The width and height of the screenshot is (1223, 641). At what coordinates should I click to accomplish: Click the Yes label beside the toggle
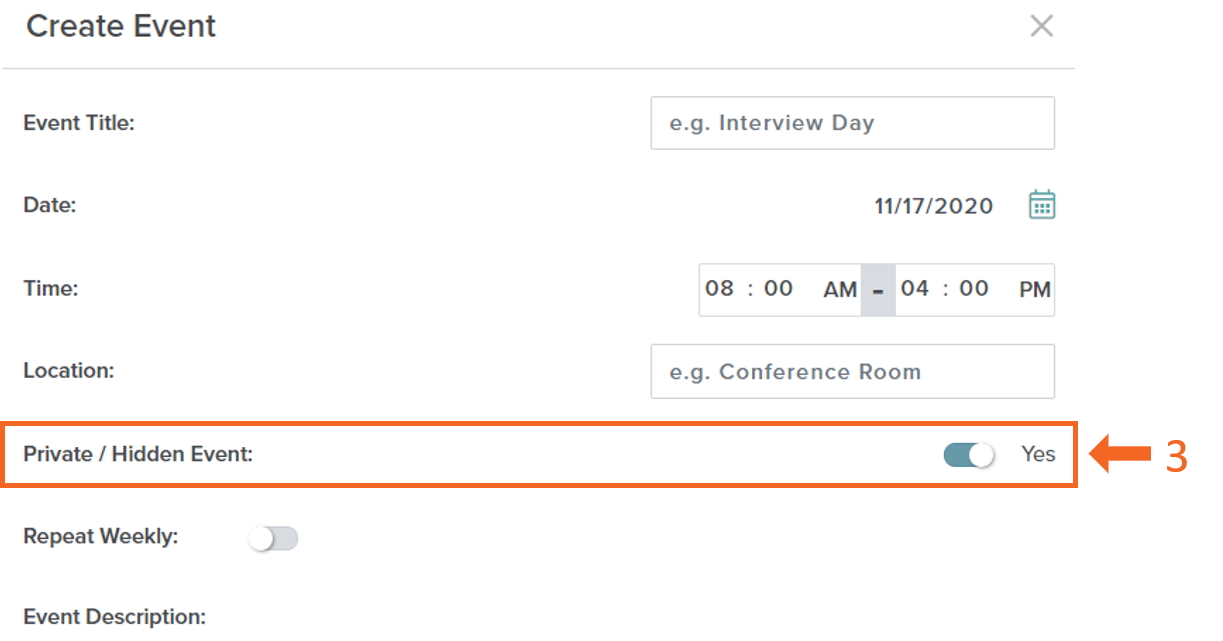tap(1038, 454)
